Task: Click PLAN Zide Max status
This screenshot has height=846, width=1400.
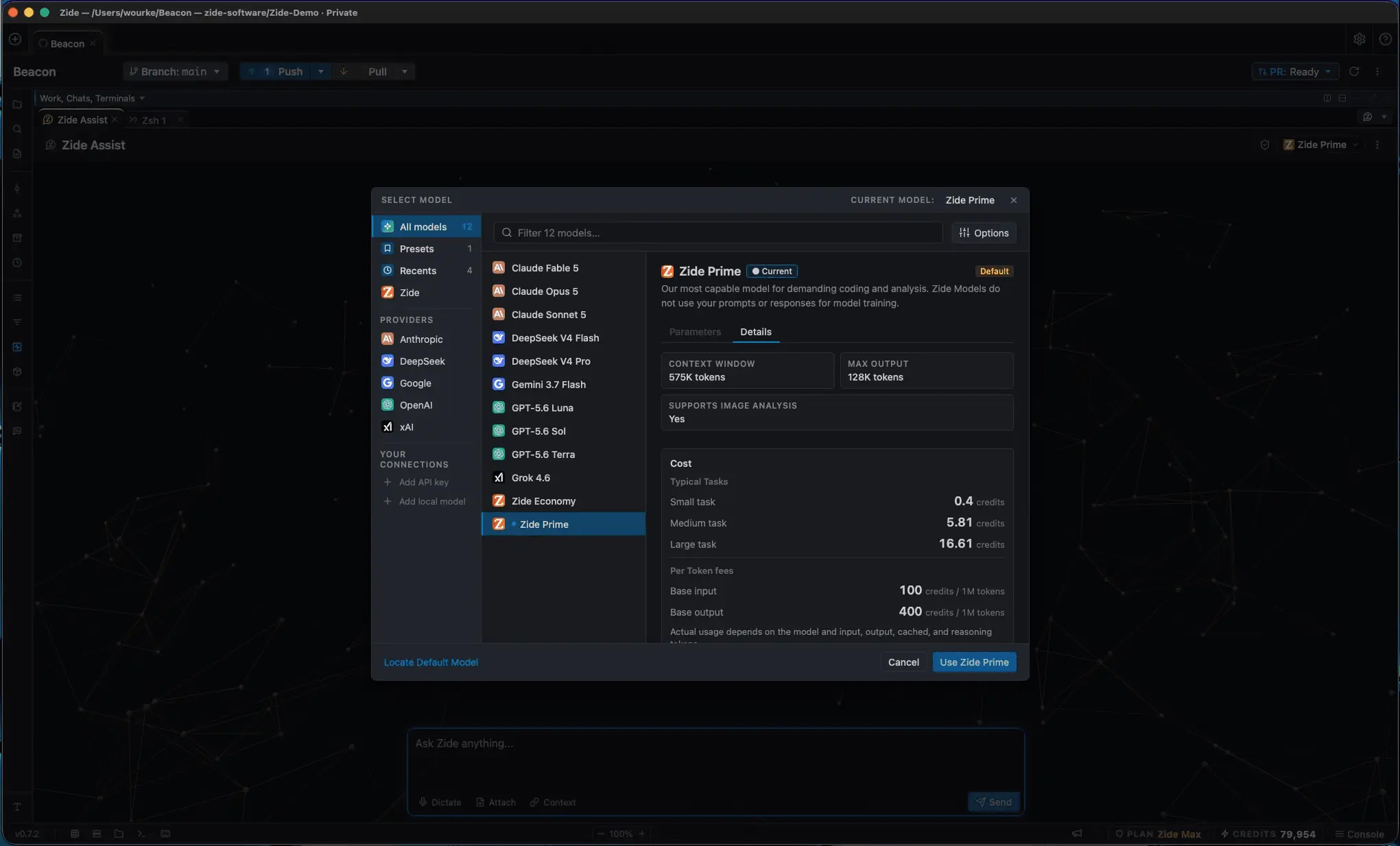Action: click(1158, 834)
